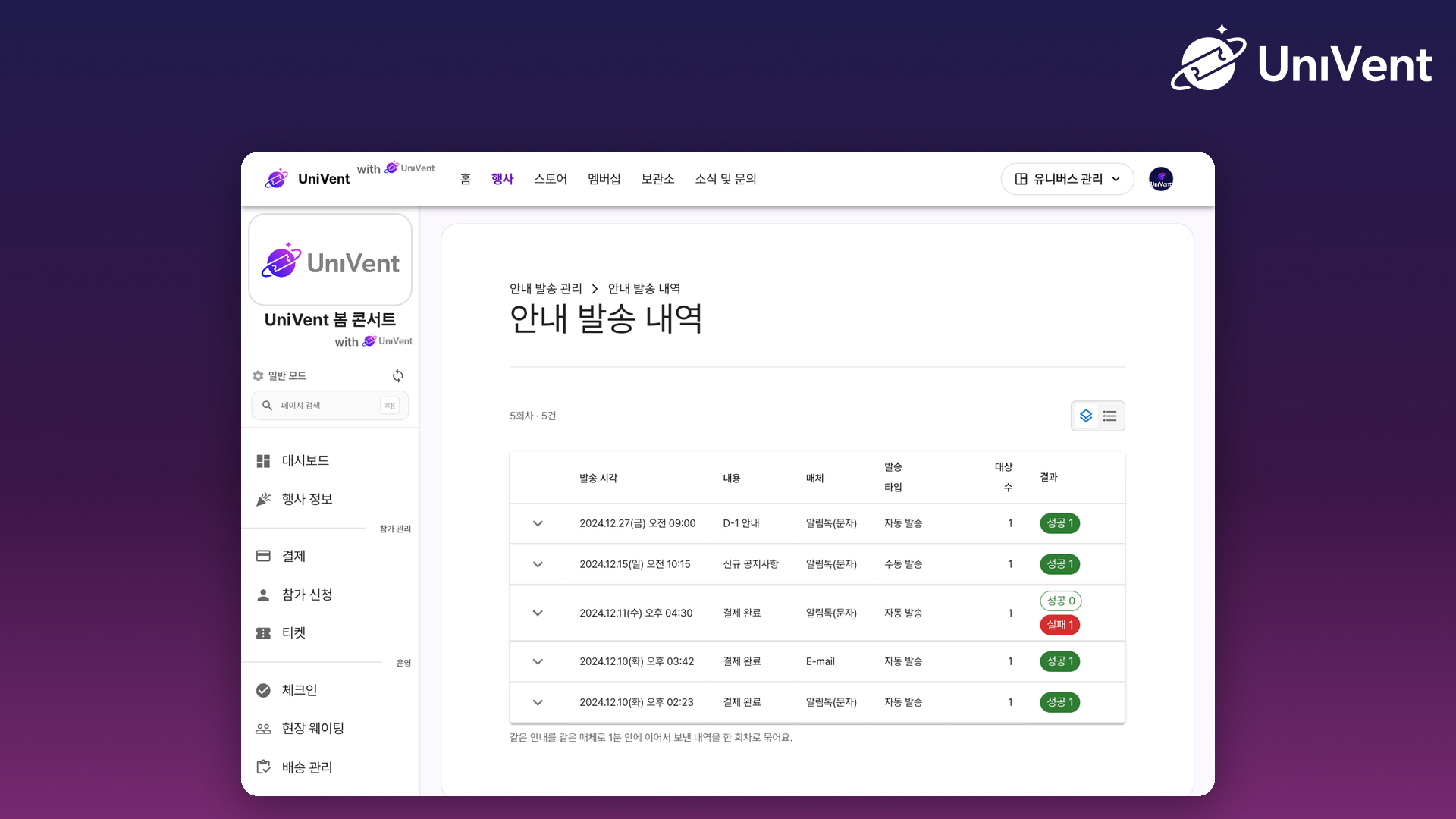This screenshot has height=819, width=1456.
Task: Open the 유니버스 관리 dropdown
Action: point(1067,179)
